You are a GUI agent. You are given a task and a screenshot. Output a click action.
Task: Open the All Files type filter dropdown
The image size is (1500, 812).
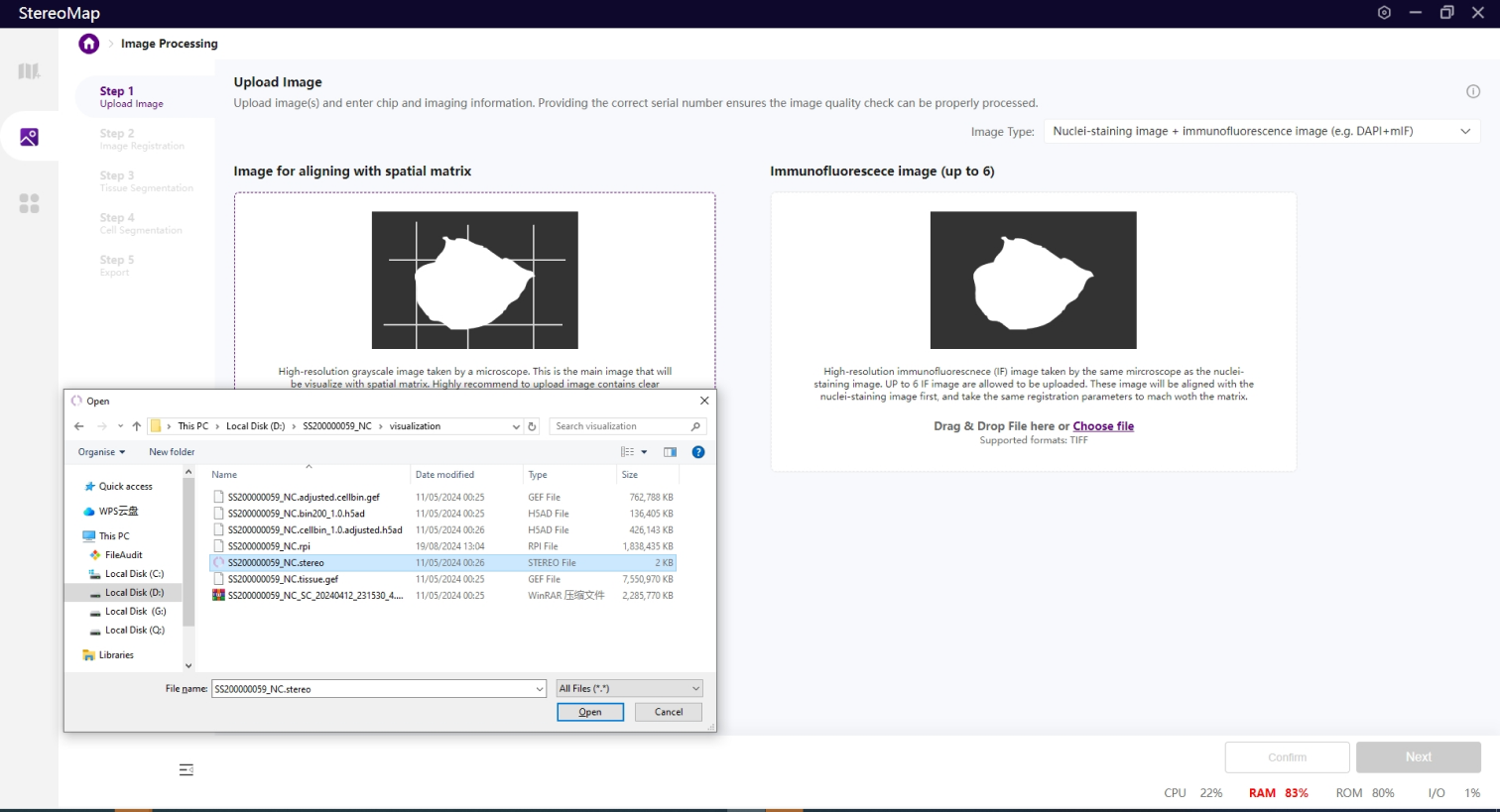(629, 688)
